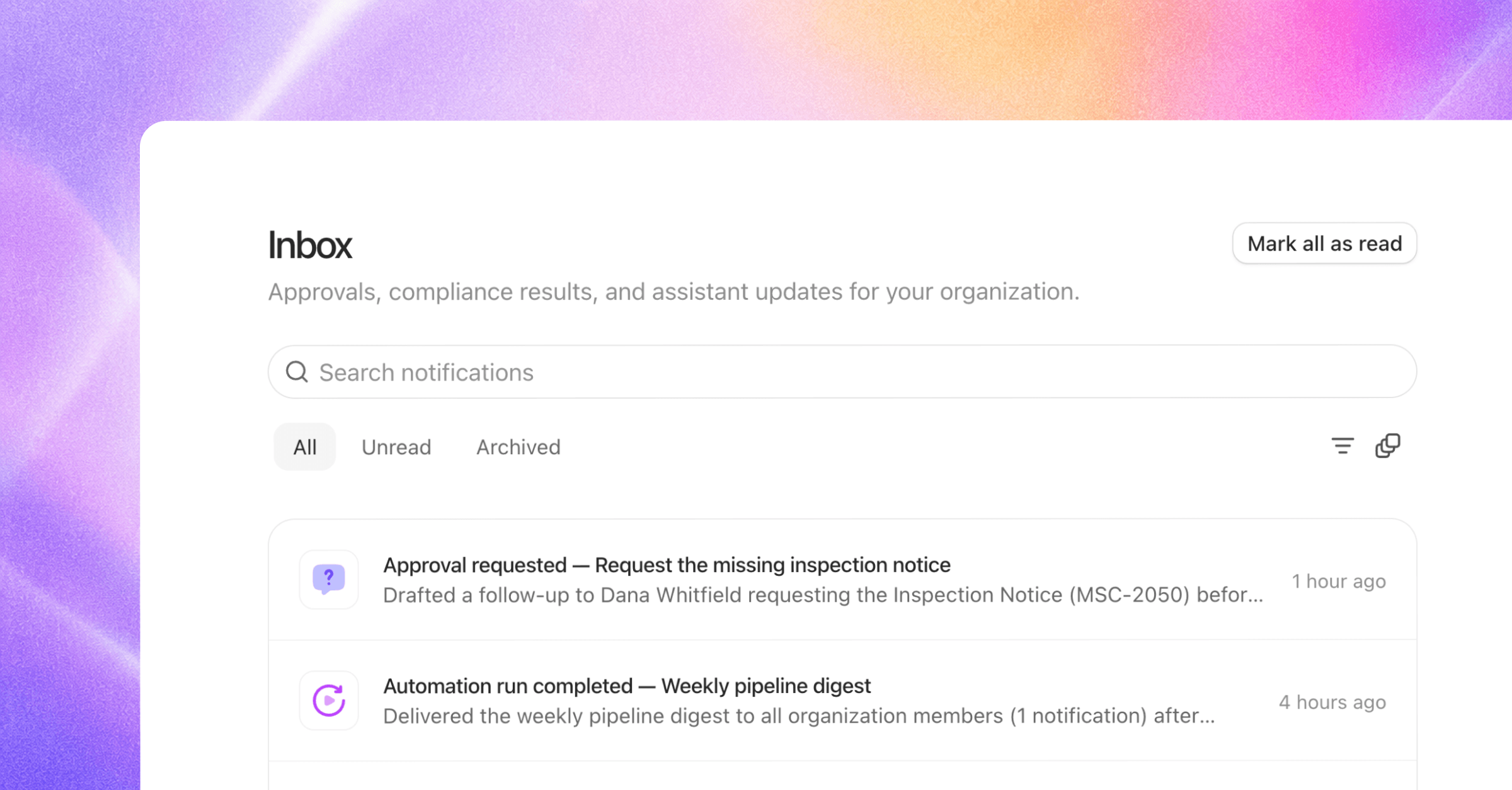Click the Dana Whitfield draft description text
The height and width of the screenshot is (790, 1512).
[x=823, y=595]
